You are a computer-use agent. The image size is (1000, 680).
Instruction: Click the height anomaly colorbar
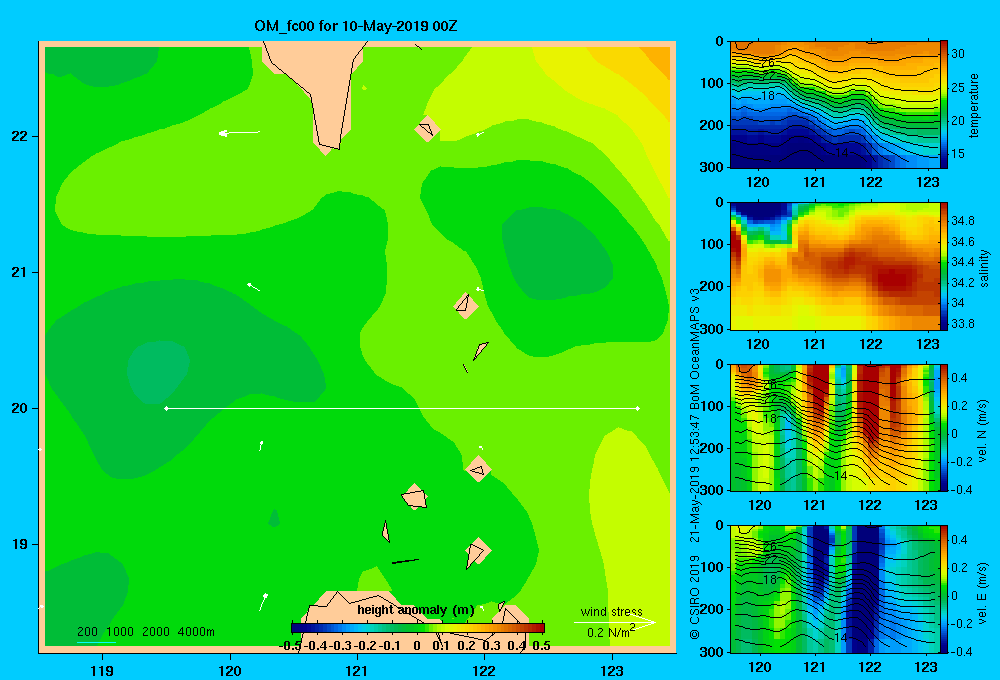pos(418,628)
